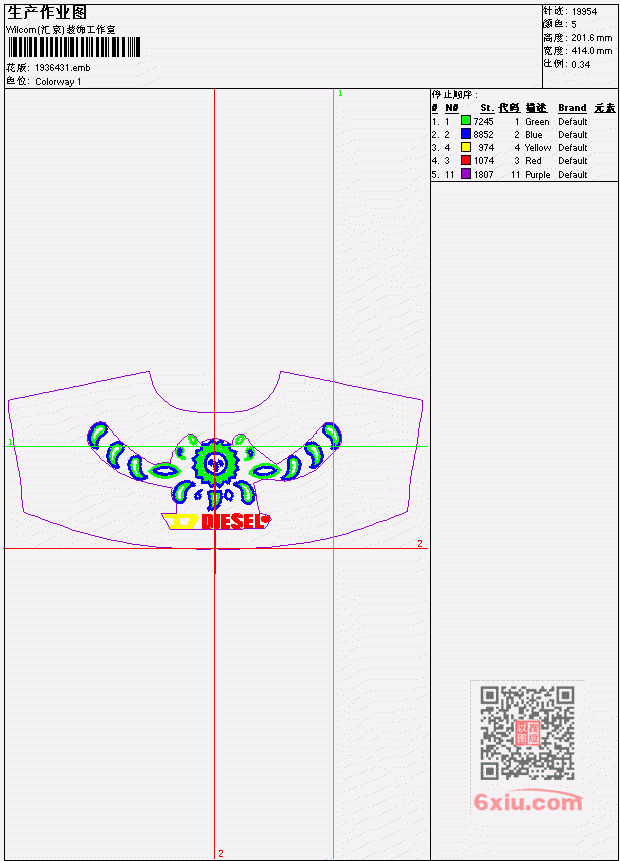Click 'Default' brand in the Green row

coord(573,121)
